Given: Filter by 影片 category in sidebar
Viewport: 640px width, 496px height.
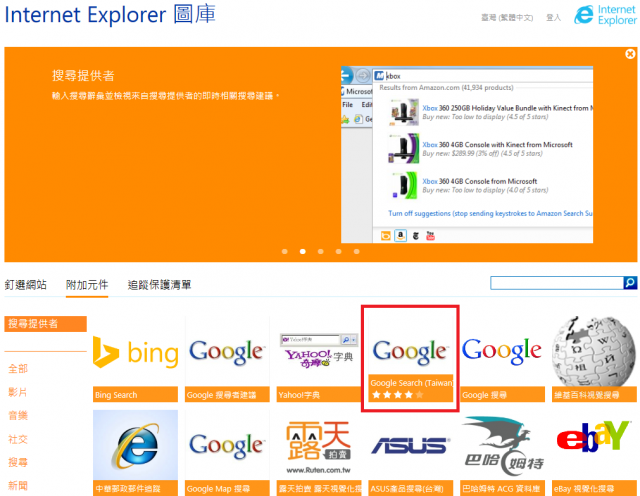Looking at the screenshot, I should coord(18,392).
